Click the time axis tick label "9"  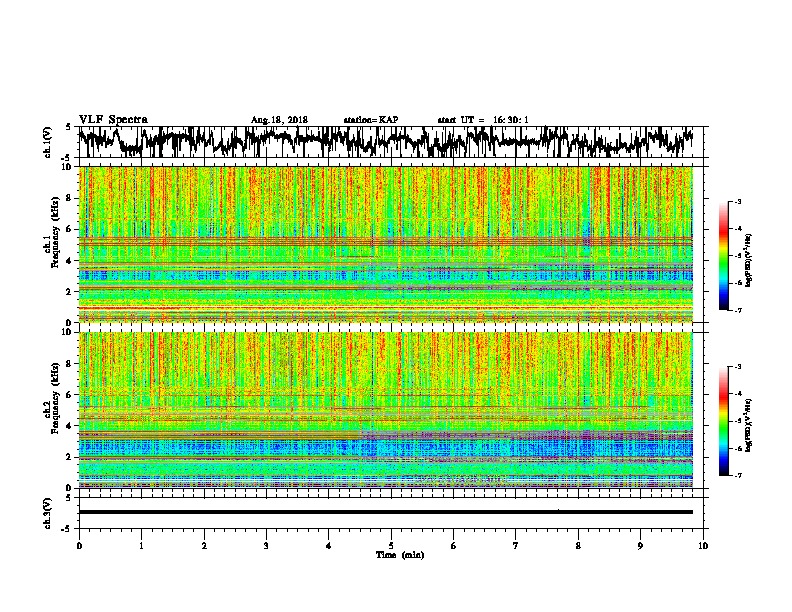pyautogui.click(x=640, y=546)
